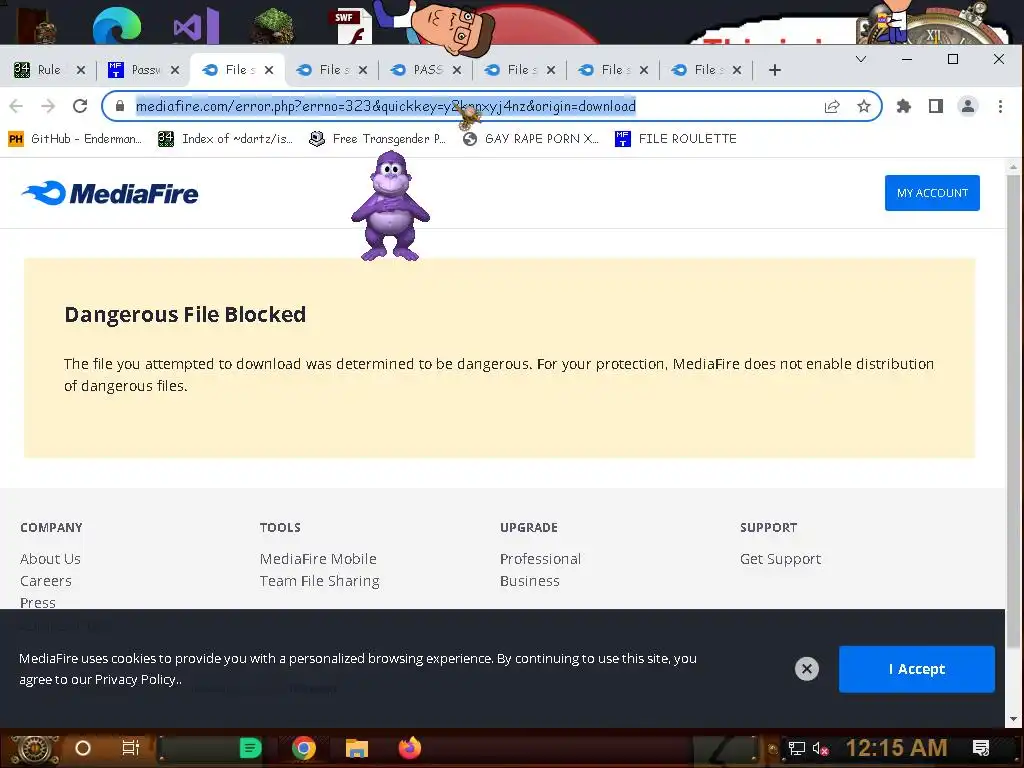Open the network tray icon
This screenshot has width=1024, height=768.
797,748
